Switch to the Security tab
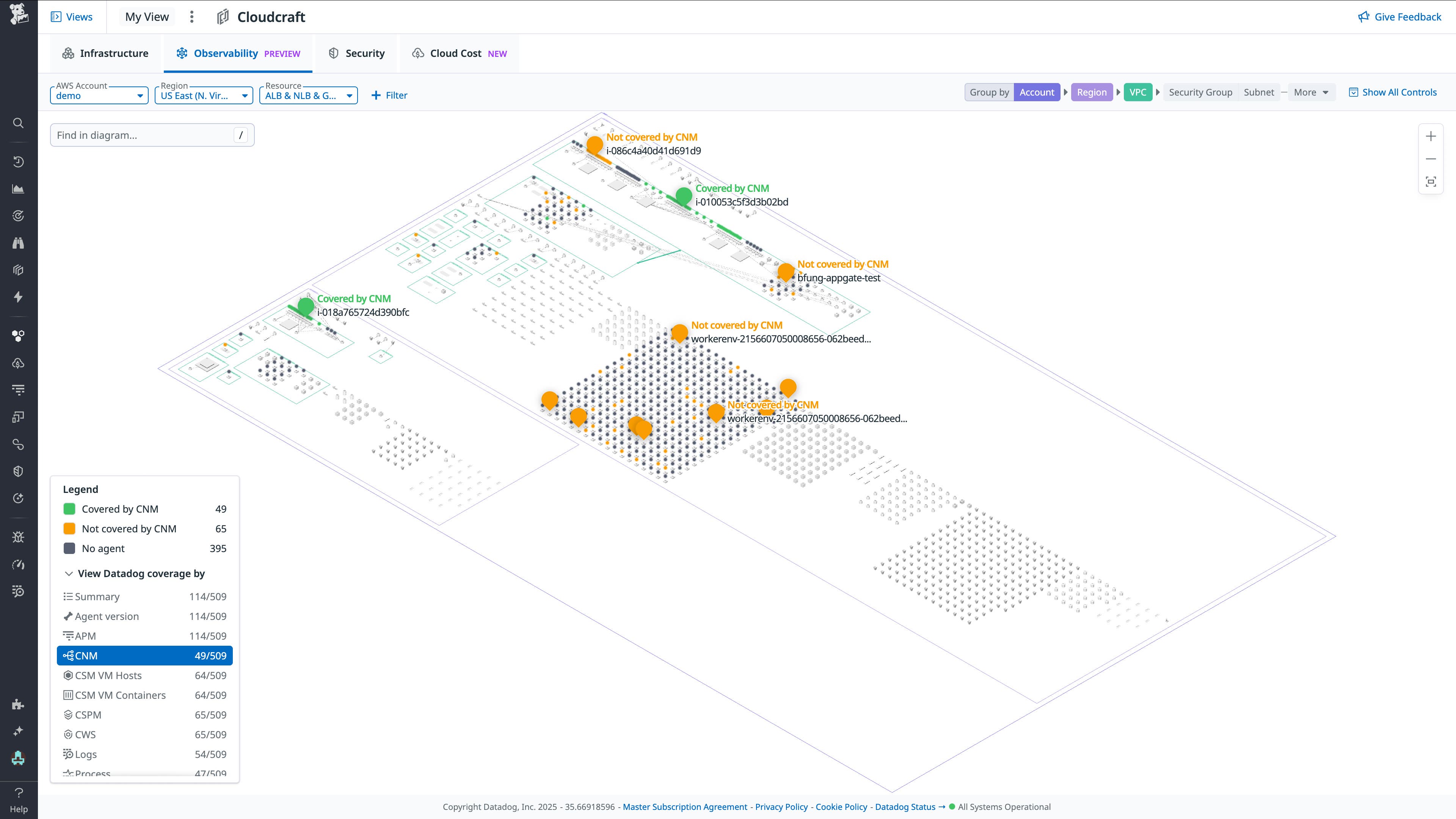Screen dimensions: 1456x819 (356, 53)
